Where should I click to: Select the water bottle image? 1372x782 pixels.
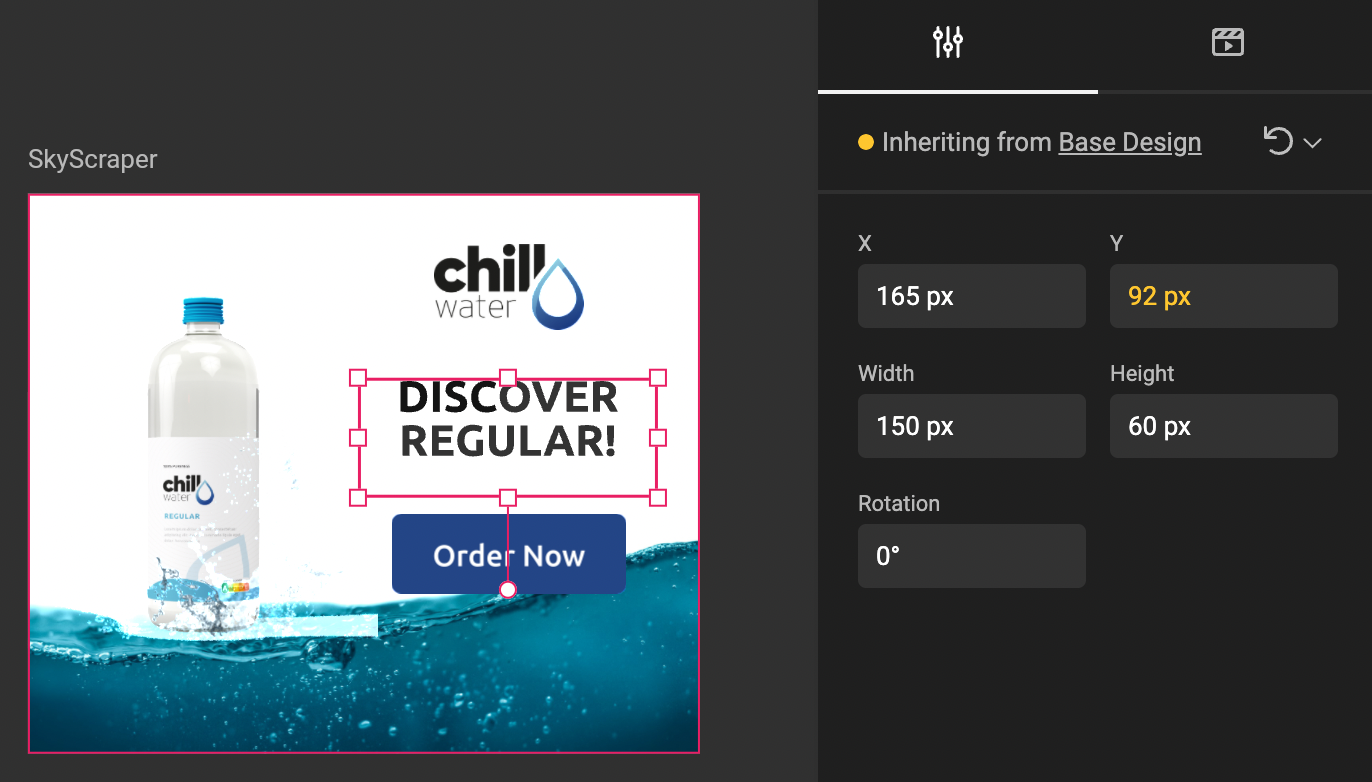(x=204, y=465)
